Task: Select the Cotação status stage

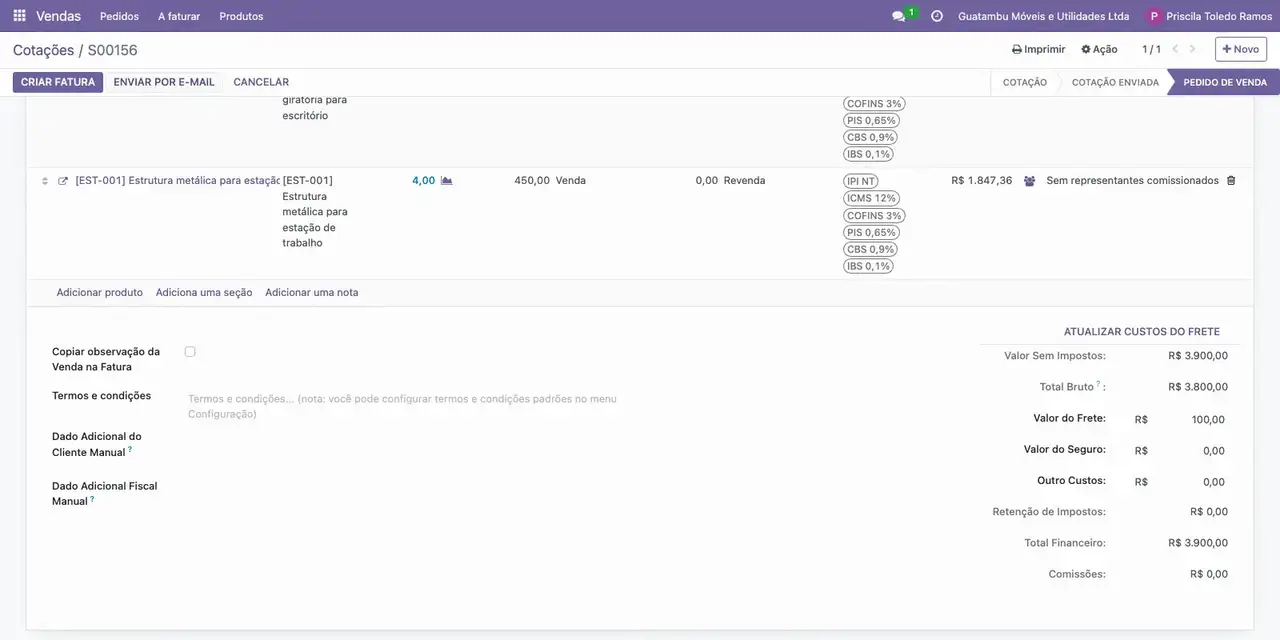Action: [1025, 82]
